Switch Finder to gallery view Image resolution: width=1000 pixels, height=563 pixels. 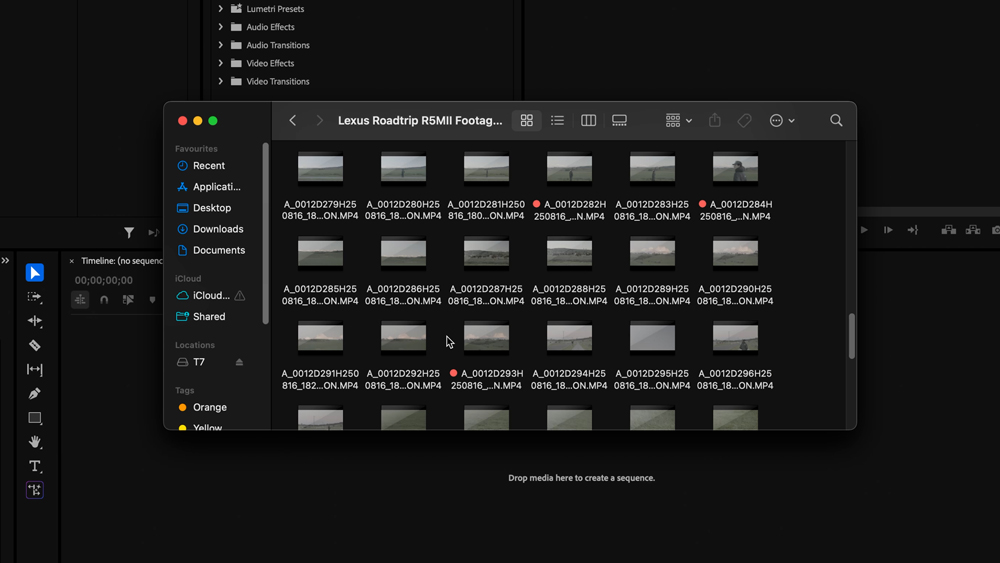point(619,121)
